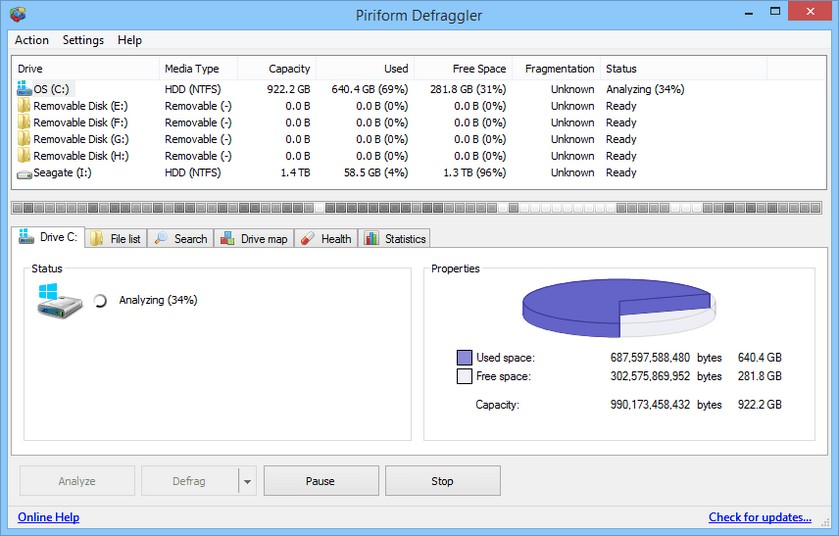Open the Help menu
This screenshot has width=839, height=536.
(x=129, y=40)
